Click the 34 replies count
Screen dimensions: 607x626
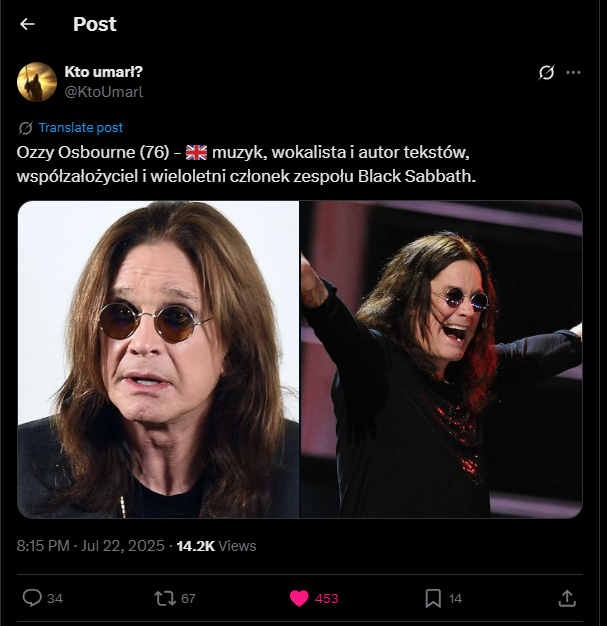pyautogui.click(x=55, y=599)
